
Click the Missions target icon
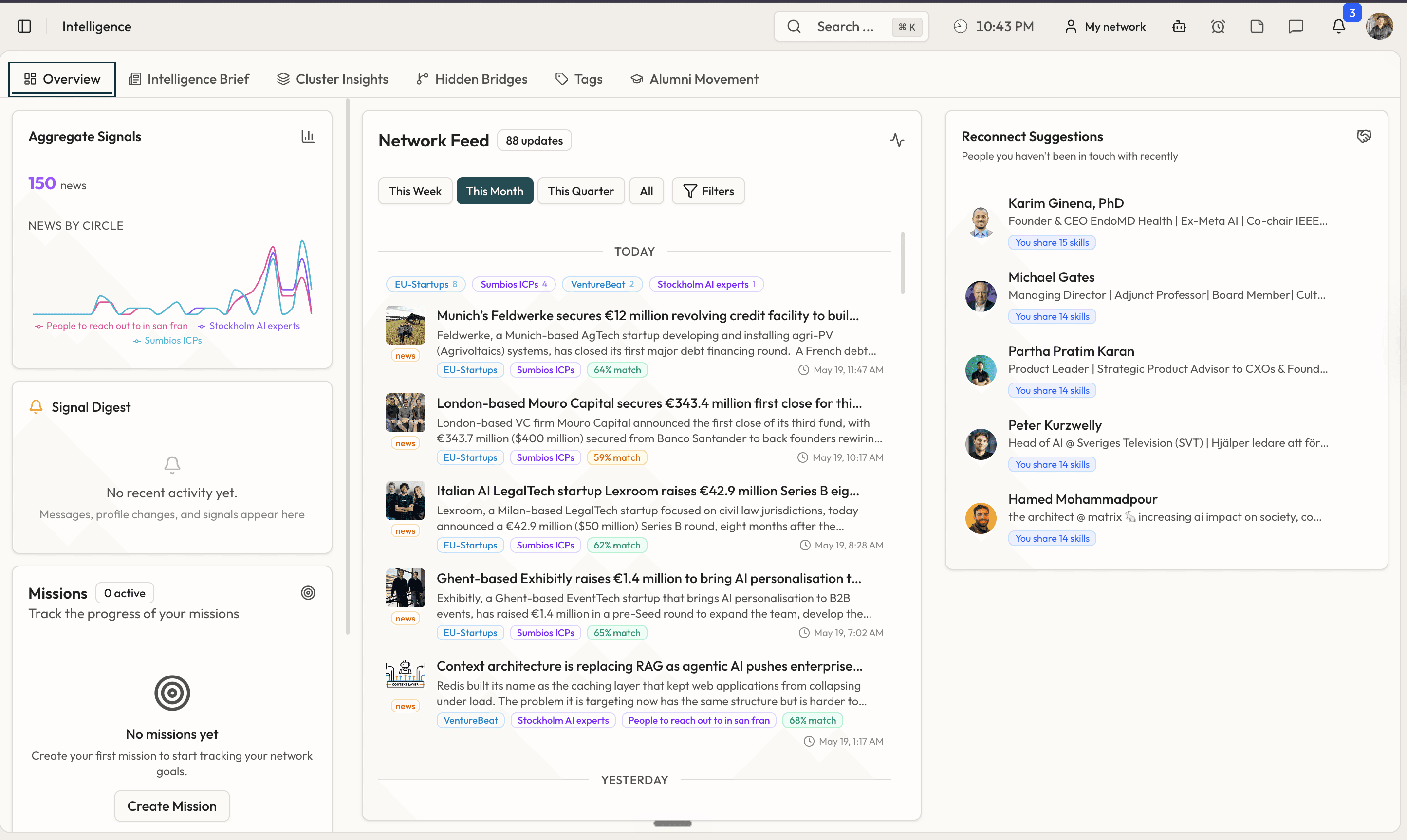pos(308,593)
